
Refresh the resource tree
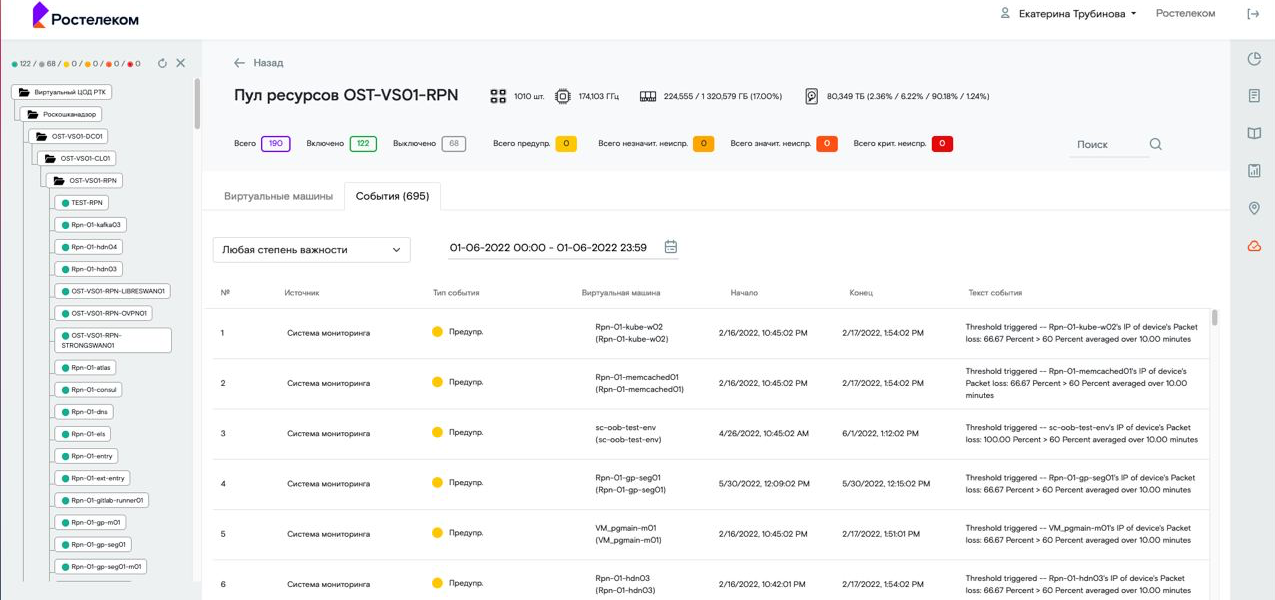point(162,63)
